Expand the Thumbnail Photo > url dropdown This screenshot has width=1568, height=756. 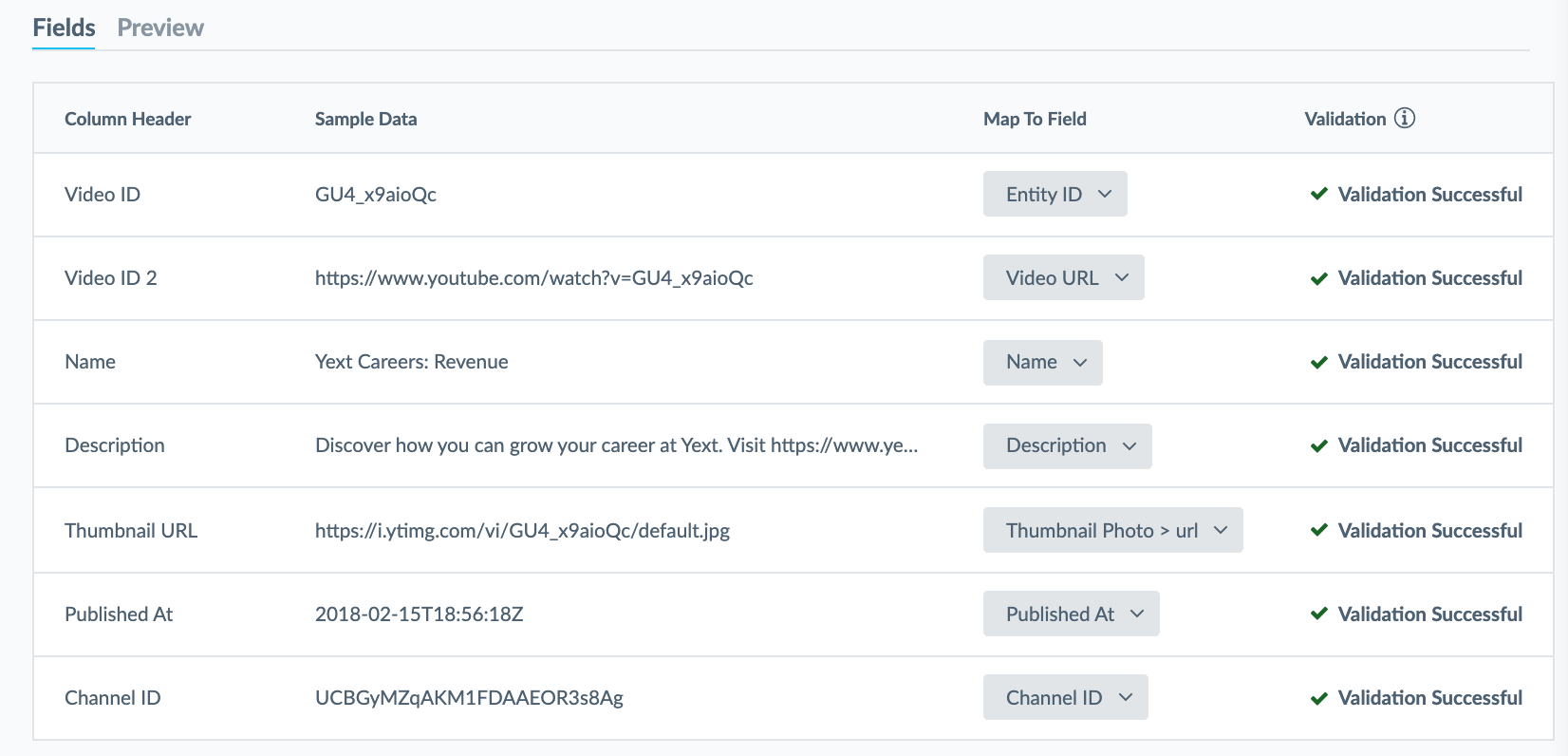coord(1113,530)
